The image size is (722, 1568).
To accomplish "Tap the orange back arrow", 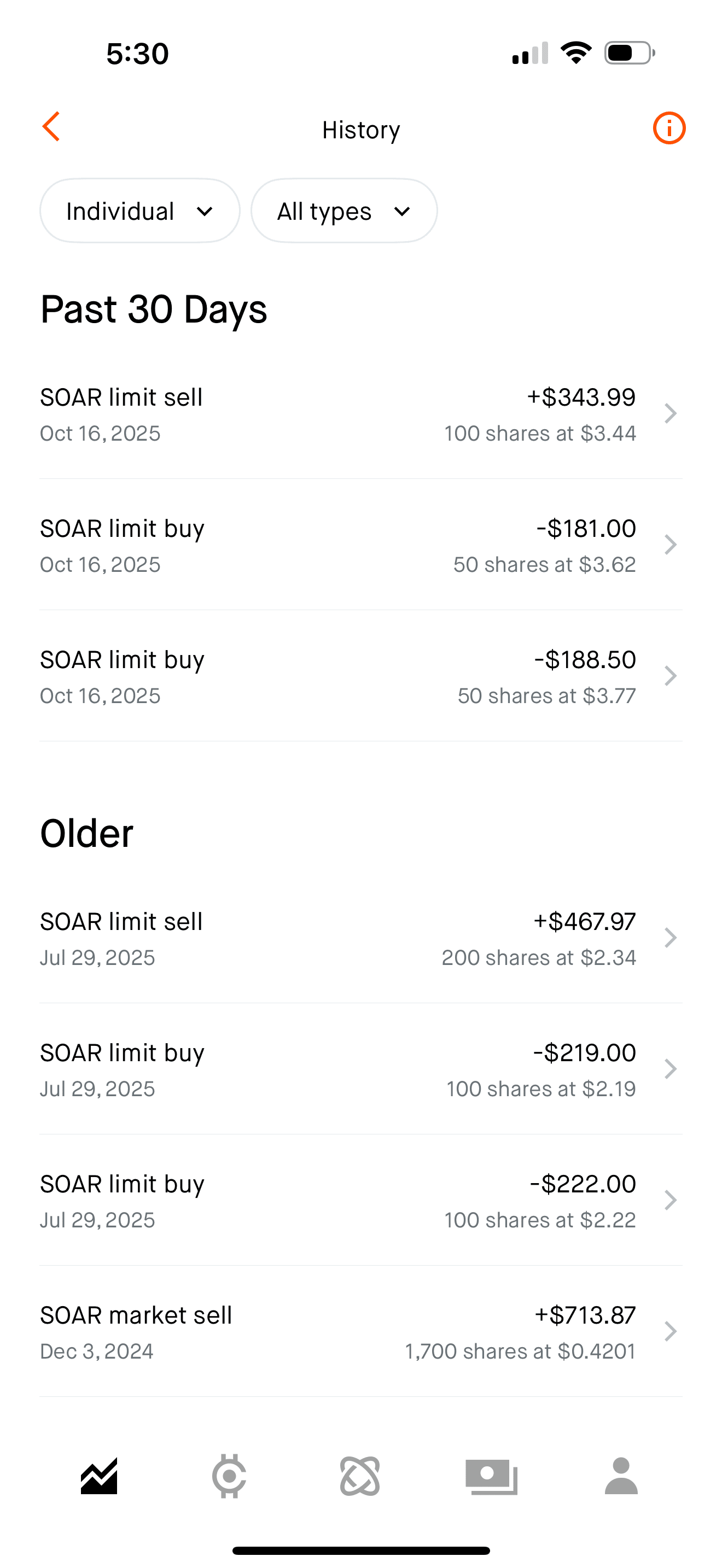I will (x=51, y=127).
